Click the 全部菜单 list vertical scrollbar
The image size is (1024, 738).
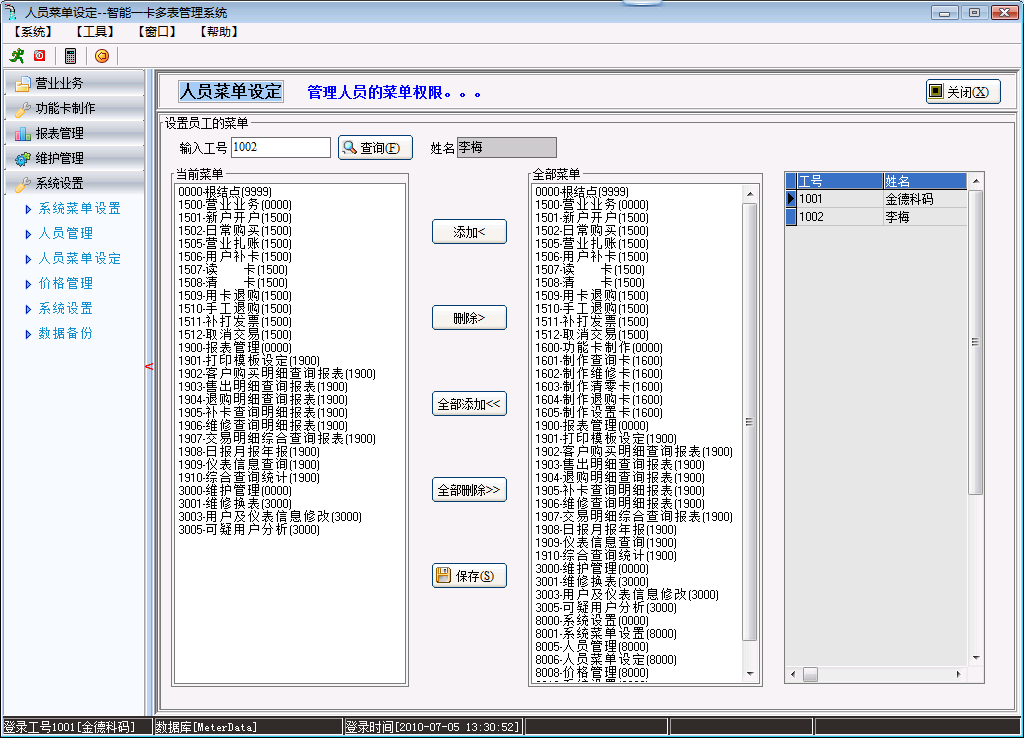pyautogui.click(x=750, y=420)
